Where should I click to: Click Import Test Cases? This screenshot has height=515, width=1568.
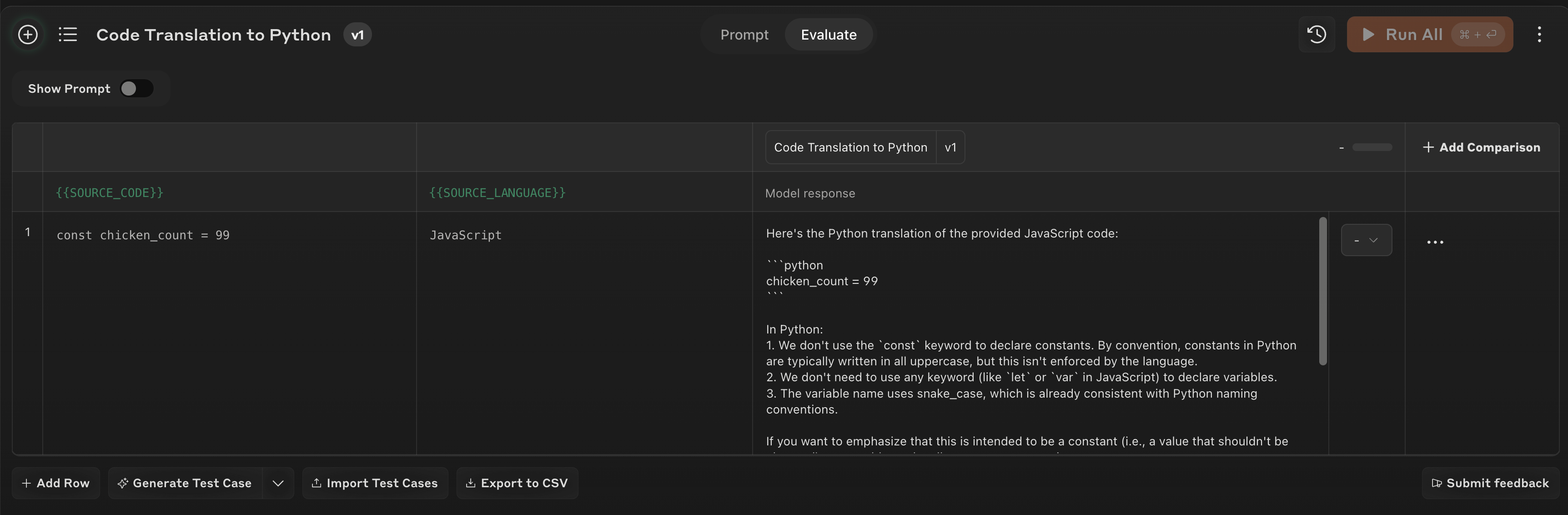[x=375, y=483]
